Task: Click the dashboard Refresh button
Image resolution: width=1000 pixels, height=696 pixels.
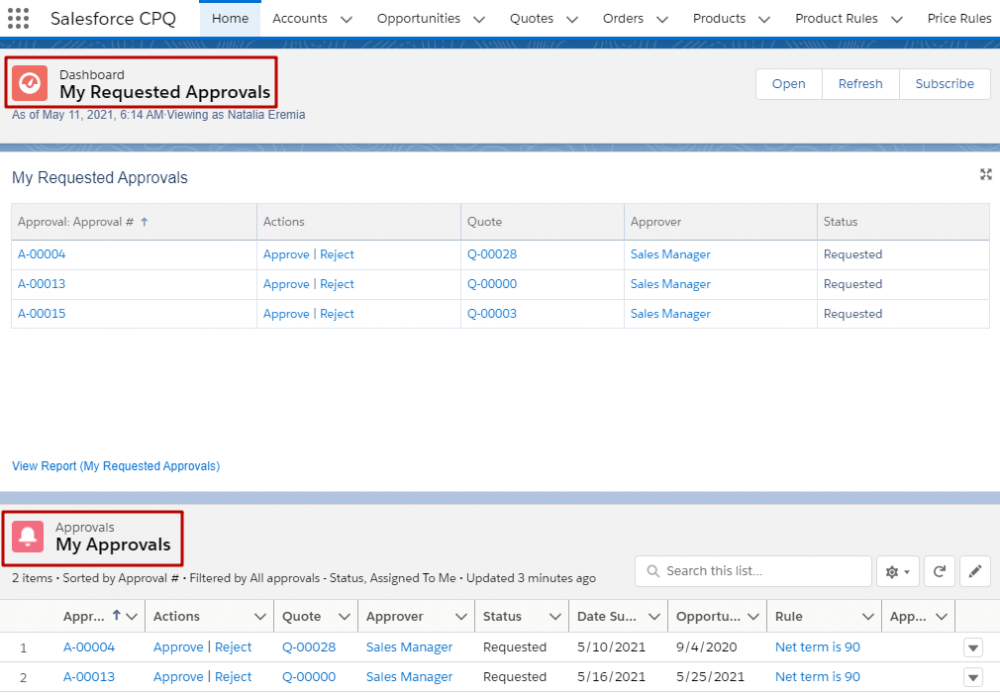Action: 860,84
